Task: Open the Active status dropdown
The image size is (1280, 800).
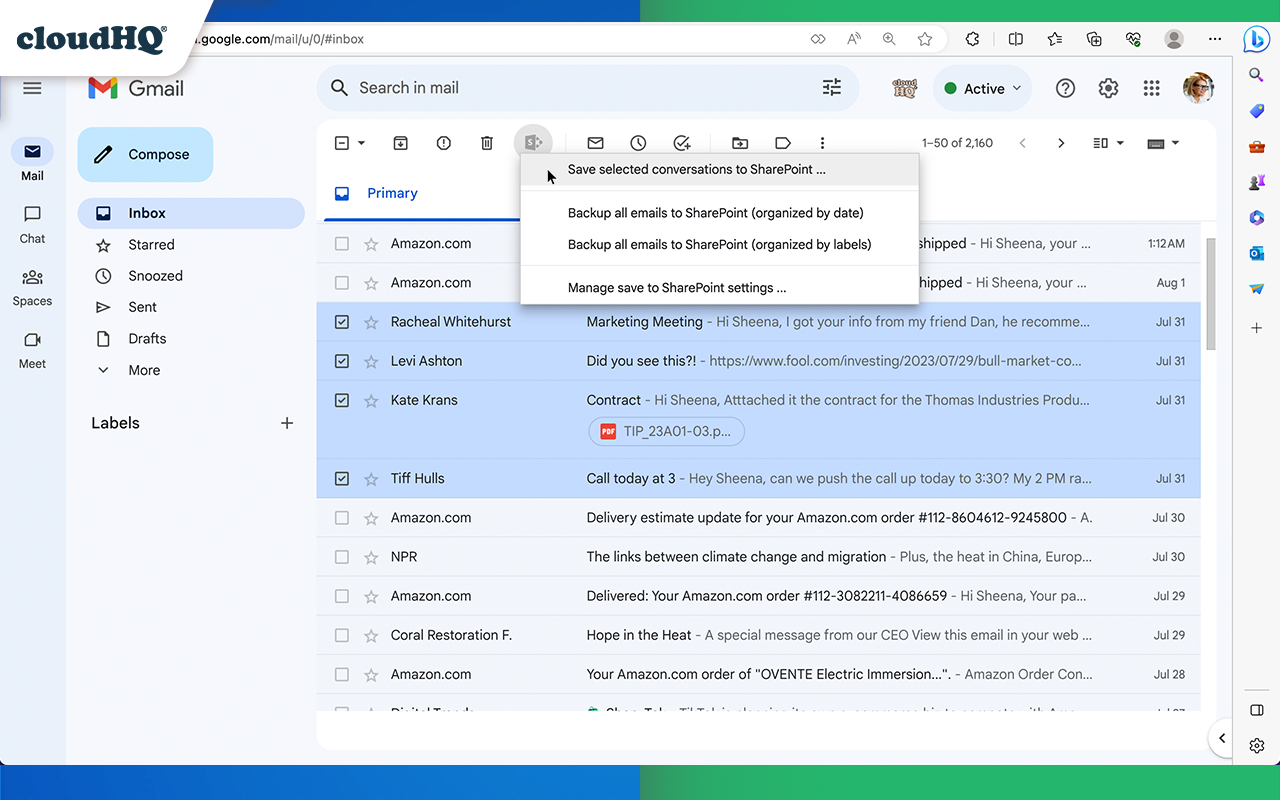Action: pos(982,88)
